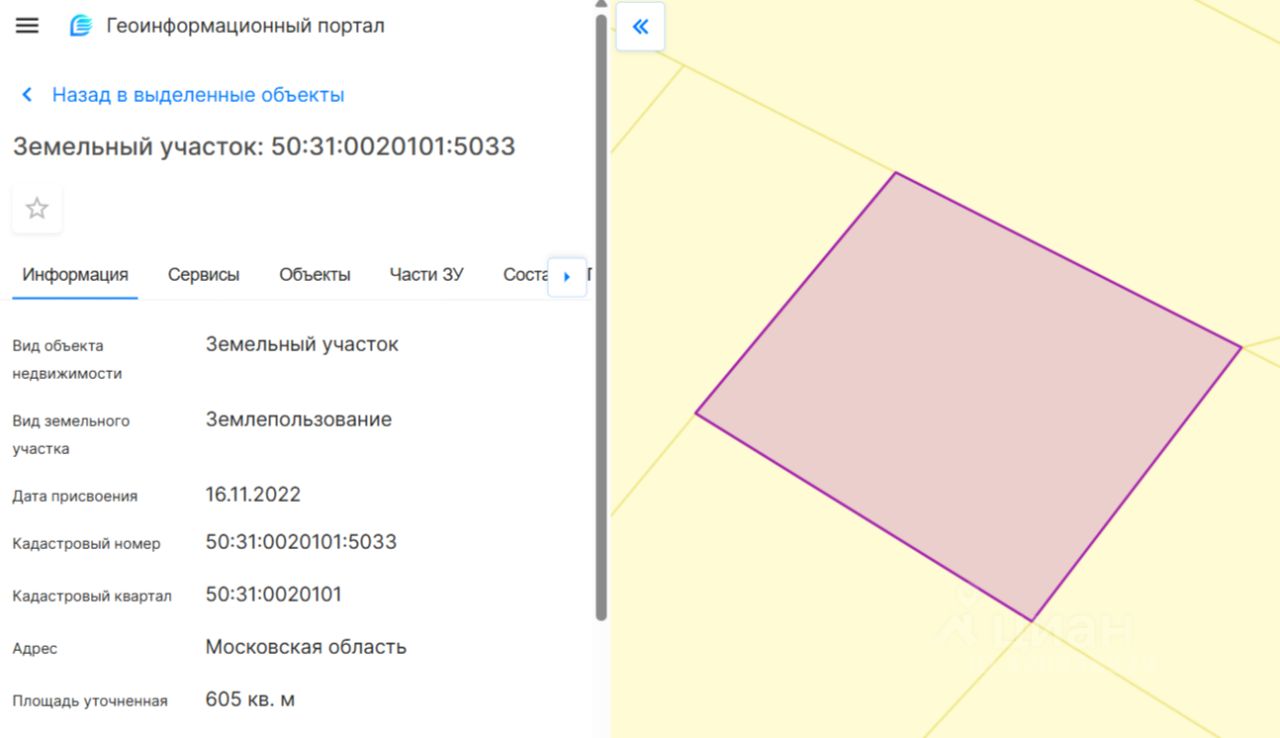Click cadastral number value 50:31:0020101:5033 in table
Screen dimensions: 1280x738
pyautogui.click(x=301, y=542)
